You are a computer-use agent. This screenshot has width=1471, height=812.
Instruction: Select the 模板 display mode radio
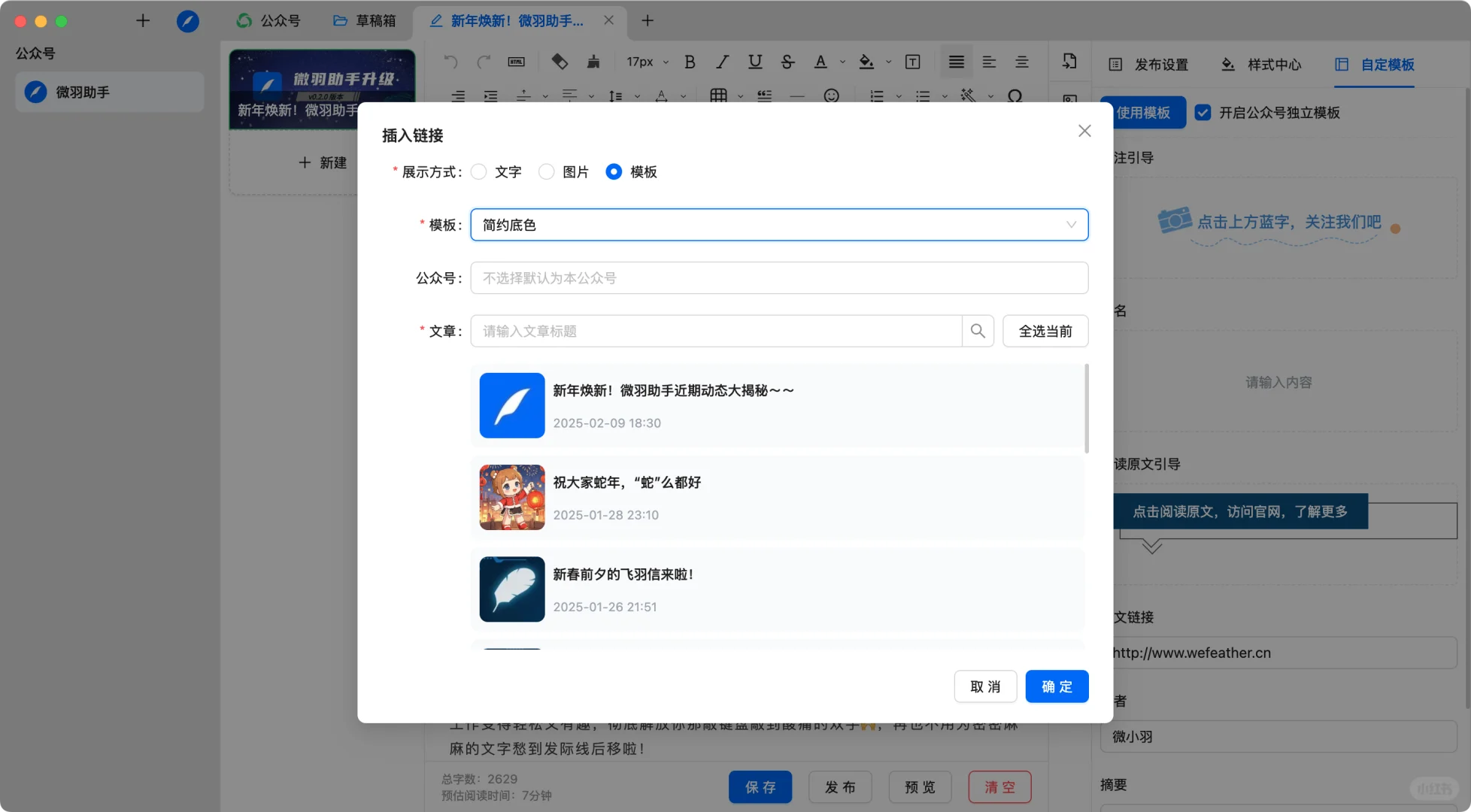point(614,171)
